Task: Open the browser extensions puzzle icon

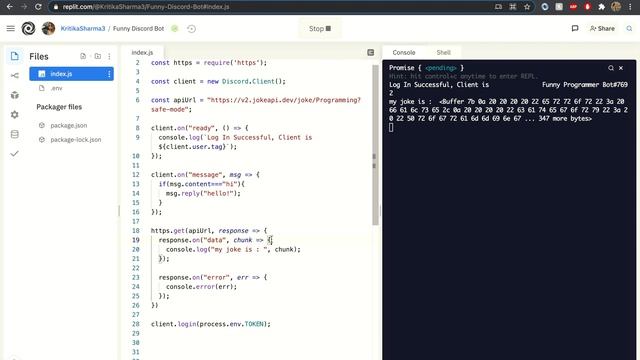Action: coord(601,7)
